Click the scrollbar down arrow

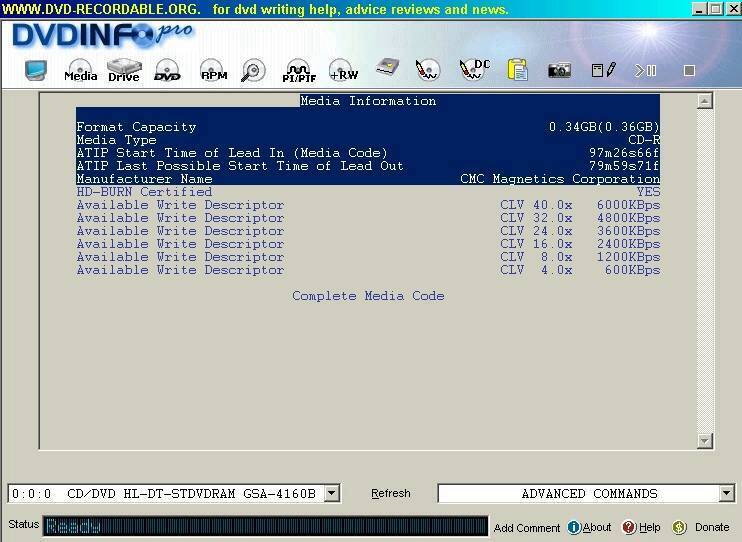tap(705, 441)
